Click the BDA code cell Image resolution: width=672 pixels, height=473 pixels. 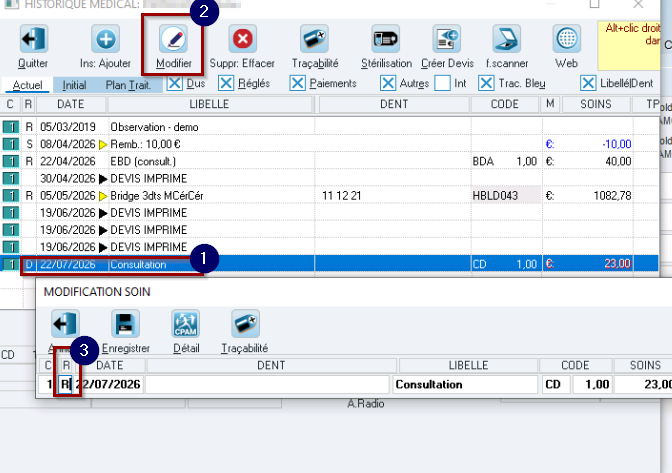click(483, 162)
